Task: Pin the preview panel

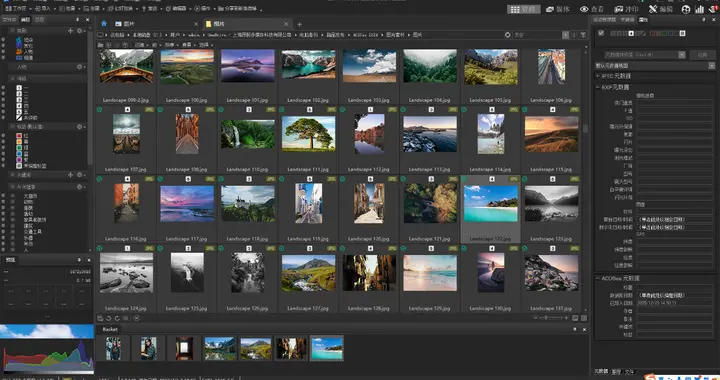Action: pyautogui.click(x=79, y=260)
